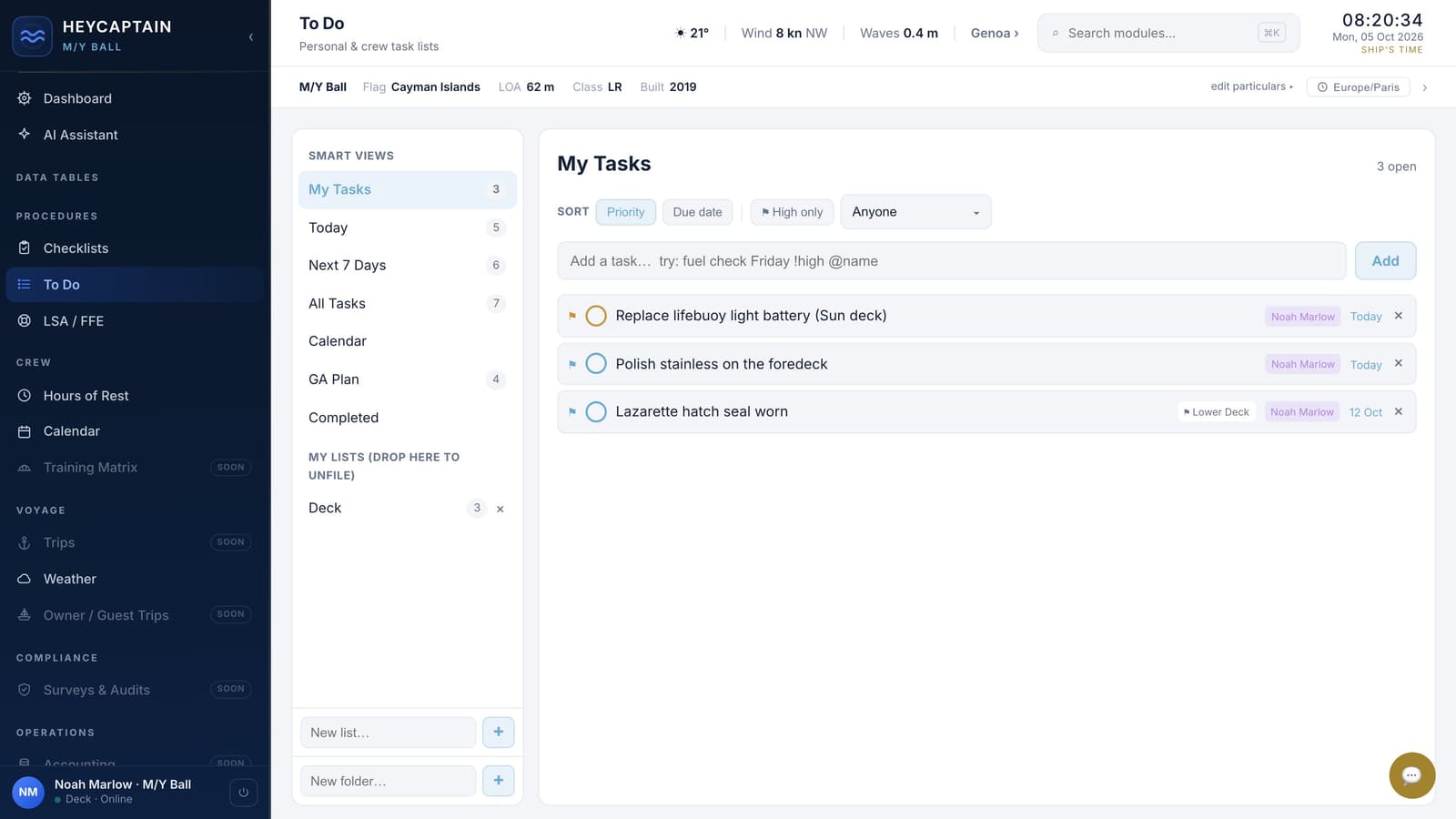The width and height of the screenshot is (1456, 819).
Task: Collapse the sidebar with the chevron
Action: (x=250, y=37)
